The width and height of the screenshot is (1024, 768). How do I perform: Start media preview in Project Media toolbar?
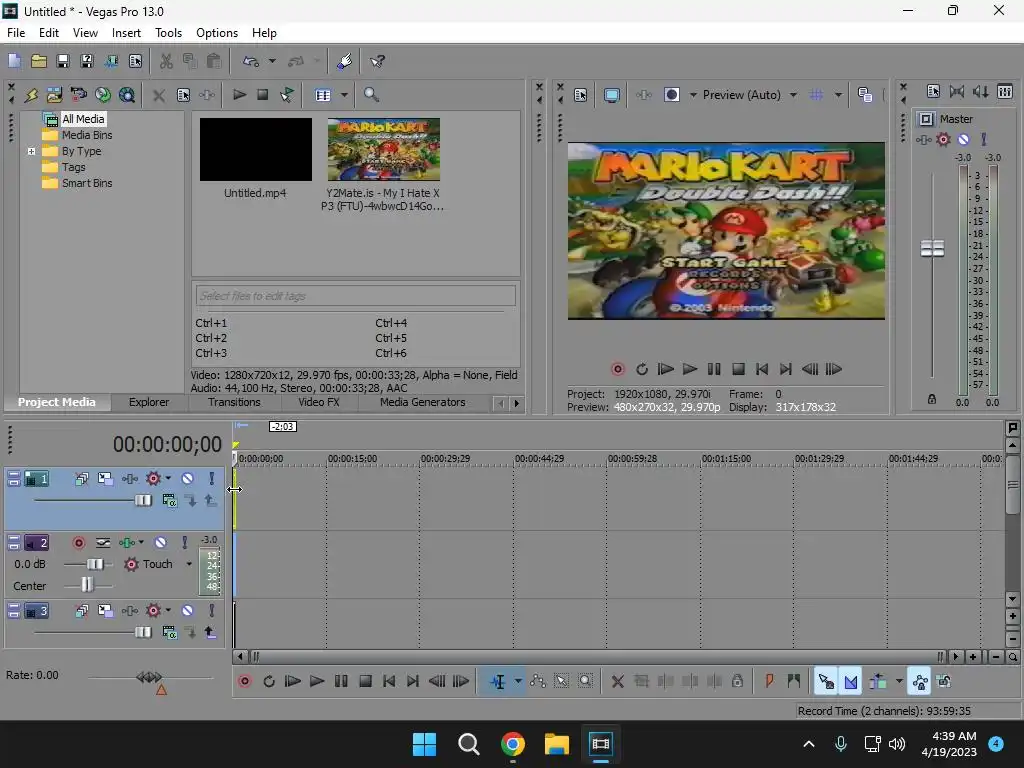[240, 95]
